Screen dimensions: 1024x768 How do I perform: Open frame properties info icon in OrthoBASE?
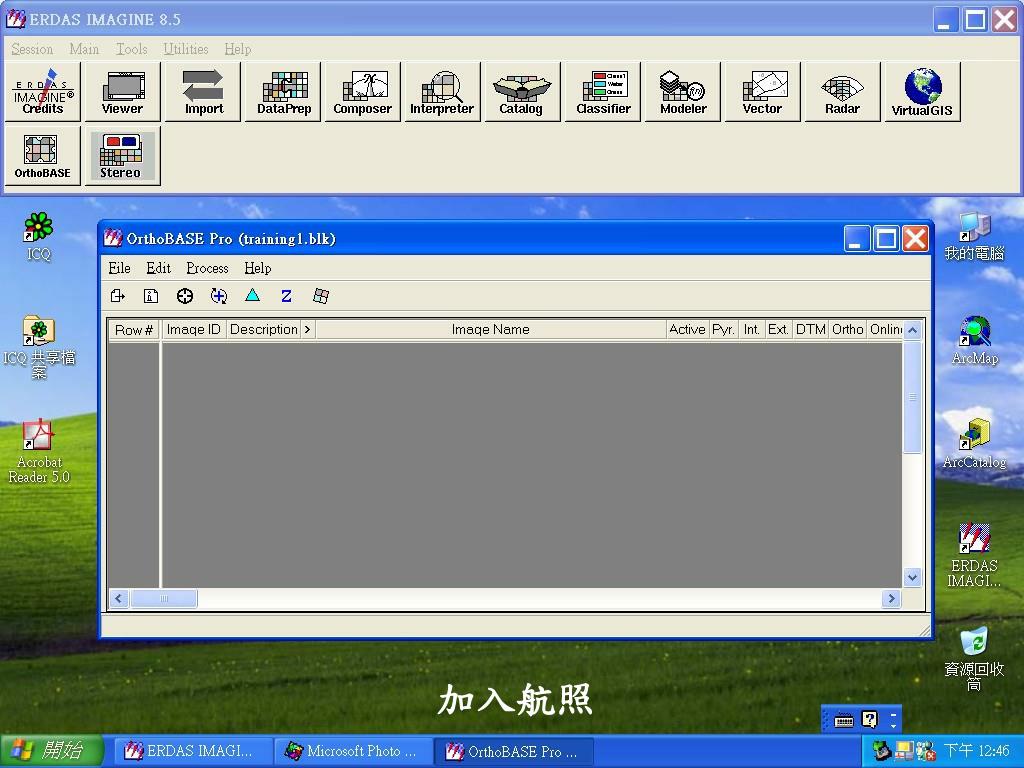point(151,296)
